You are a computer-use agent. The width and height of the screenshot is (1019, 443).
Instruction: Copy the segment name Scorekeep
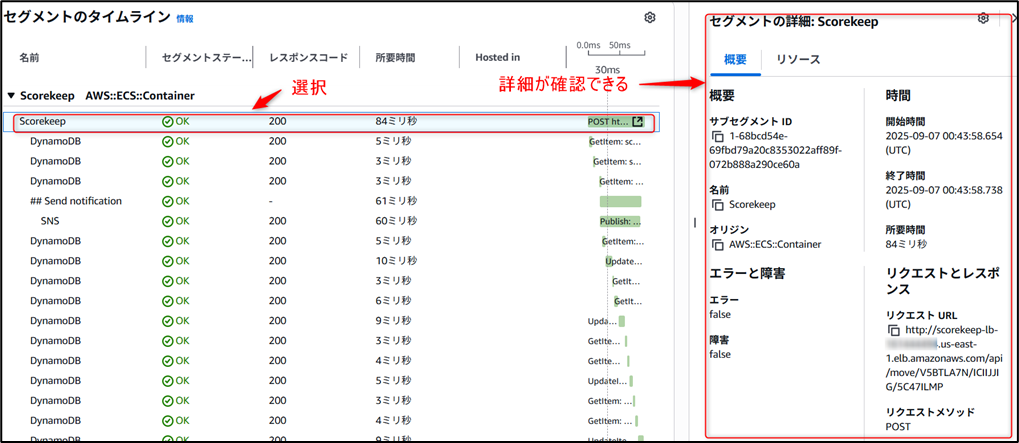pyautogui.click(x=716, y=204)
